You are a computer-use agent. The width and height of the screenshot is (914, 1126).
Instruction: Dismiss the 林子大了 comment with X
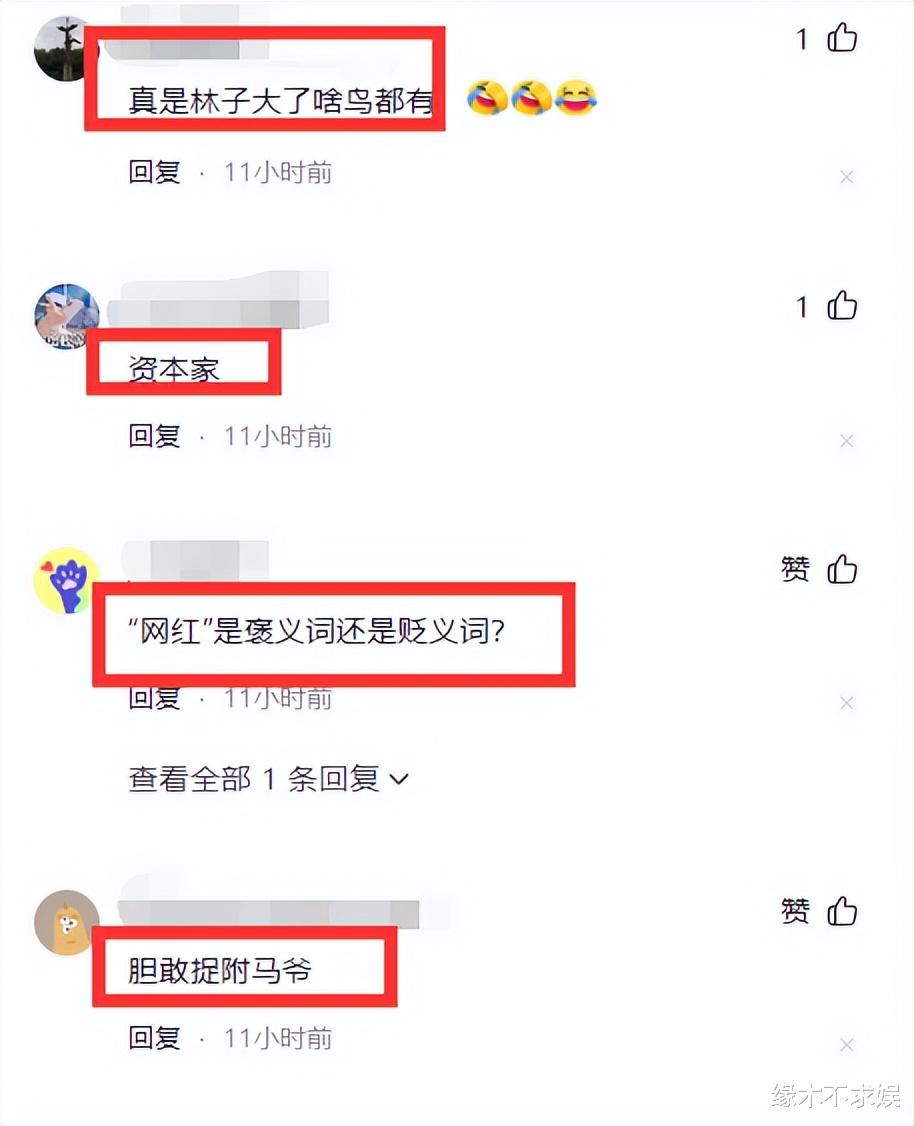tap(847, 177)
